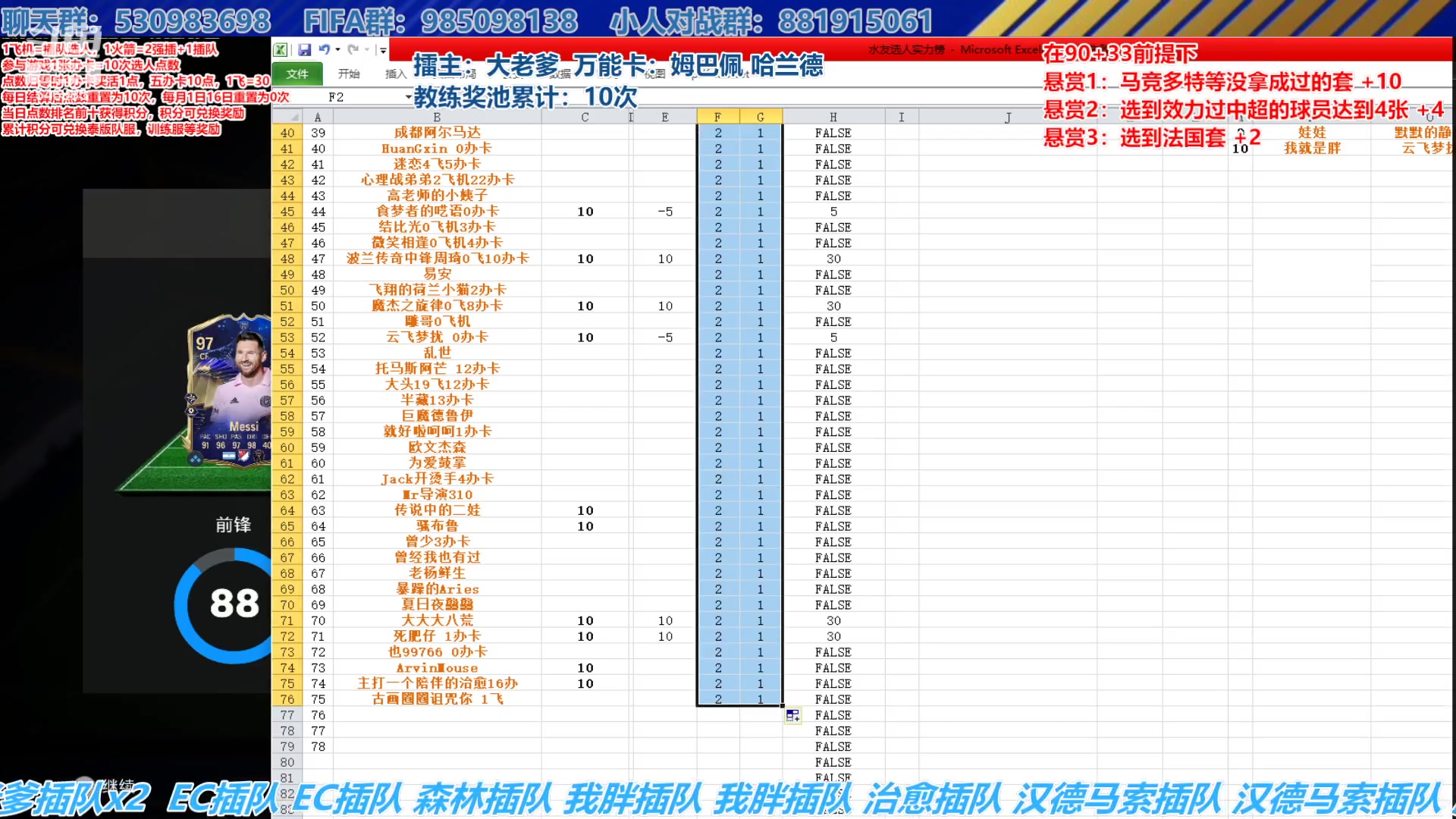The image size is (1456, 819).
Task: Click the cell containing 主打一个陪伴的治愈16办
Action: 437,683
